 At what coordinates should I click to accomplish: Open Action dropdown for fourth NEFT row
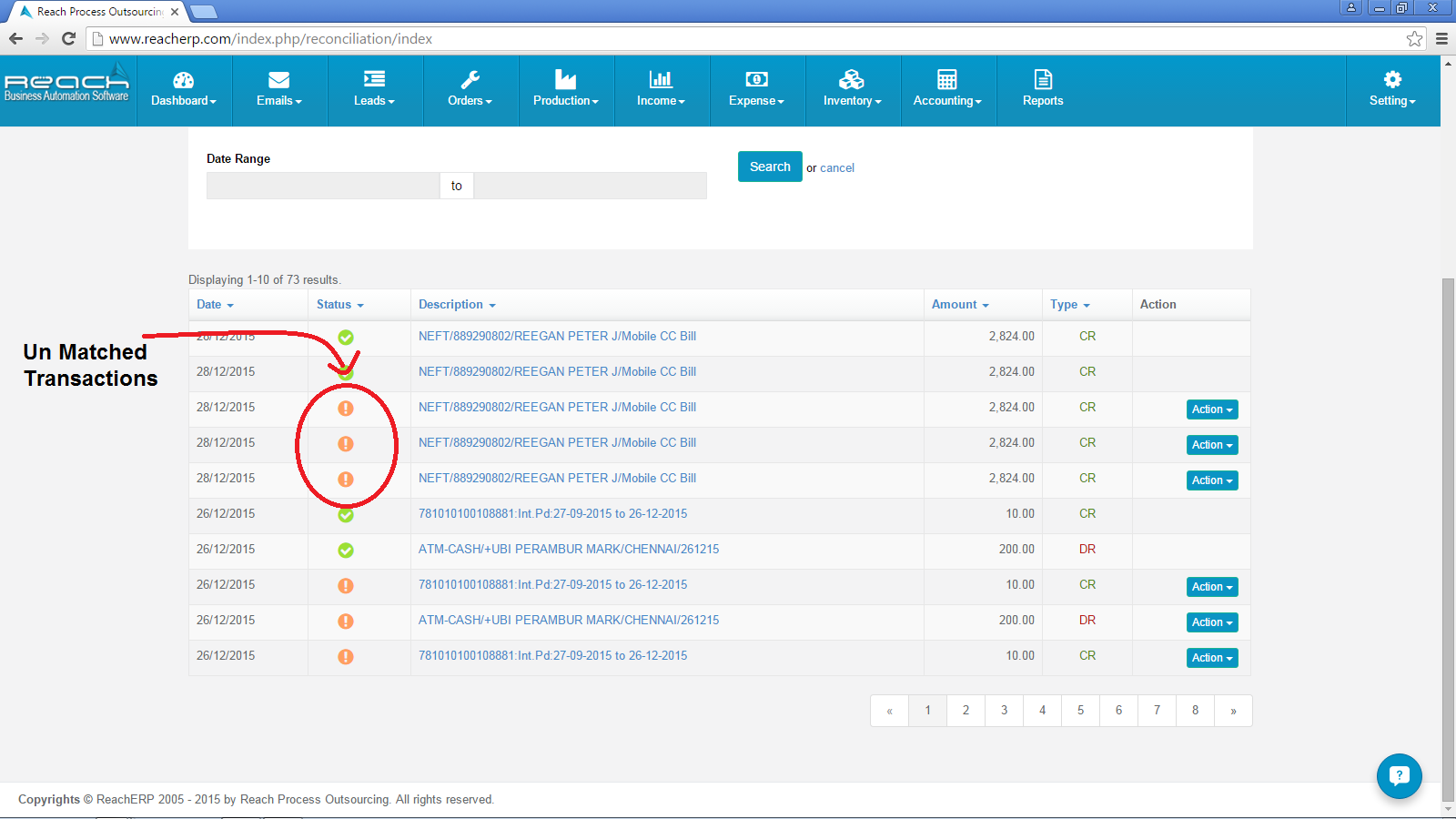(1212, 445)
